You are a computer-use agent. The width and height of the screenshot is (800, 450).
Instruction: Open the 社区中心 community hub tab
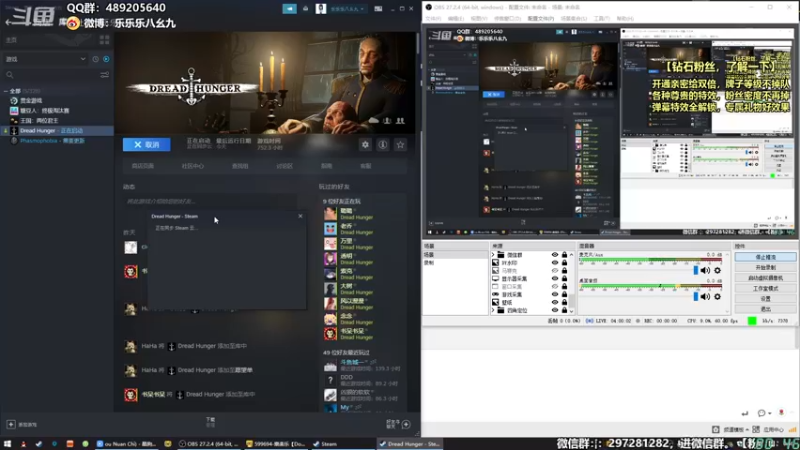click(x=192, y=166)
